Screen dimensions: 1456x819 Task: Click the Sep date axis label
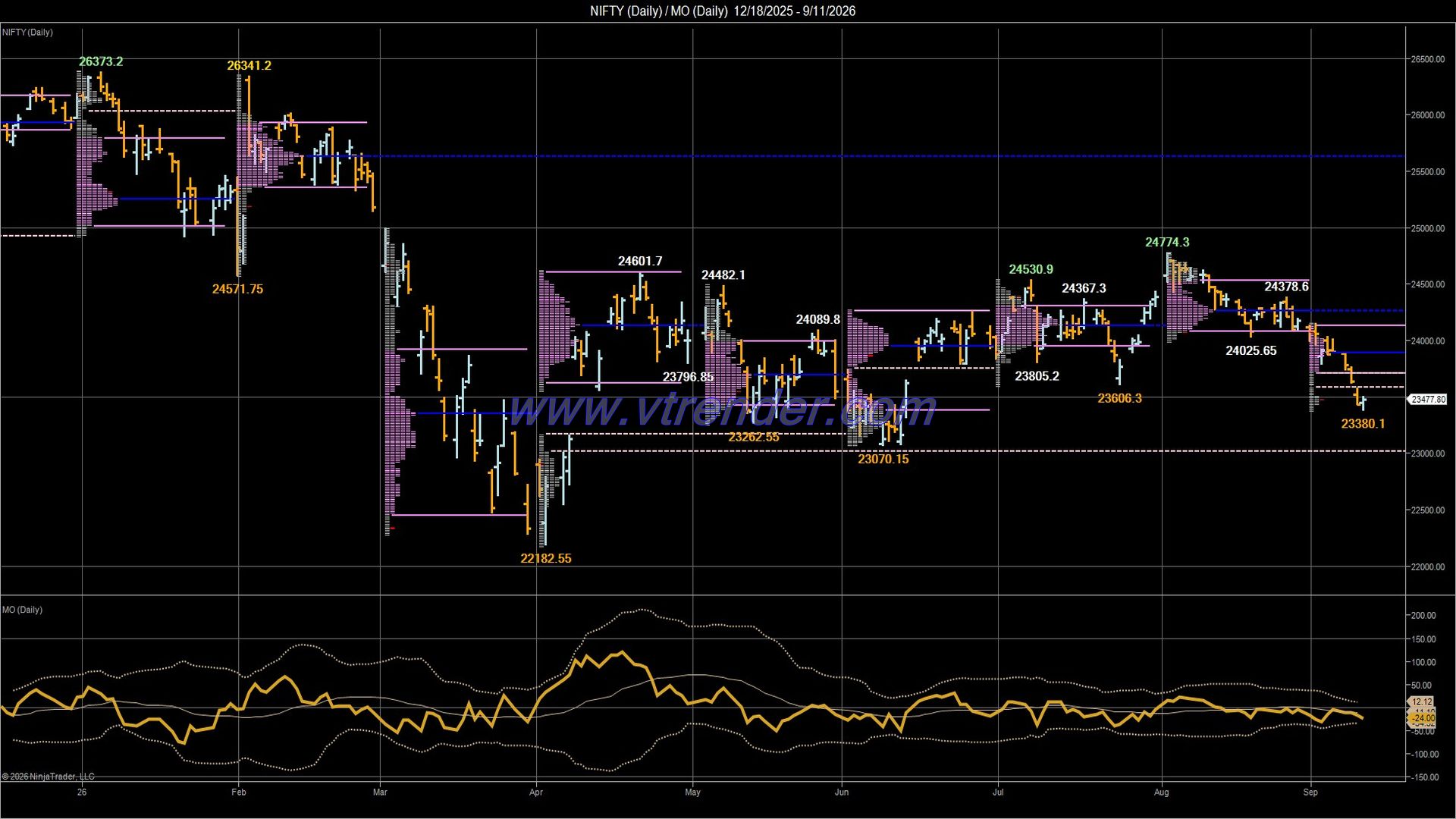(x=1310, y=792)
